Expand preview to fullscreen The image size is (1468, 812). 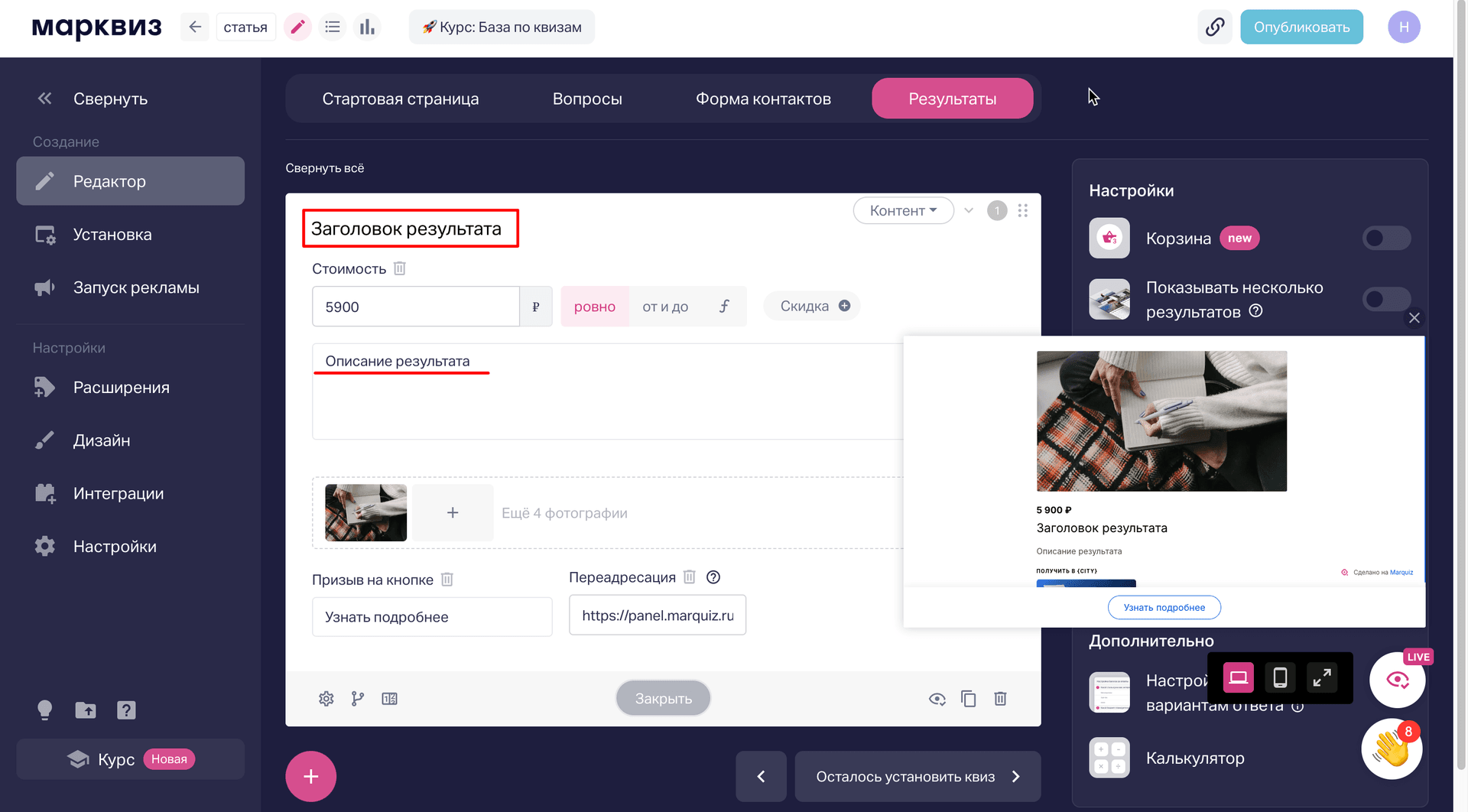point(1322,678)
